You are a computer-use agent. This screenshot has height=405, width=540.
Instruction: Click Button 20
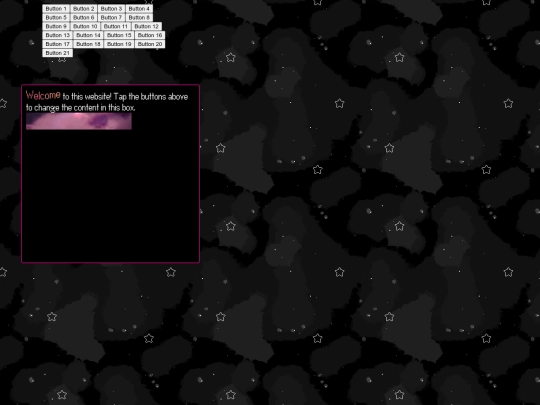[x=150, y=44]
